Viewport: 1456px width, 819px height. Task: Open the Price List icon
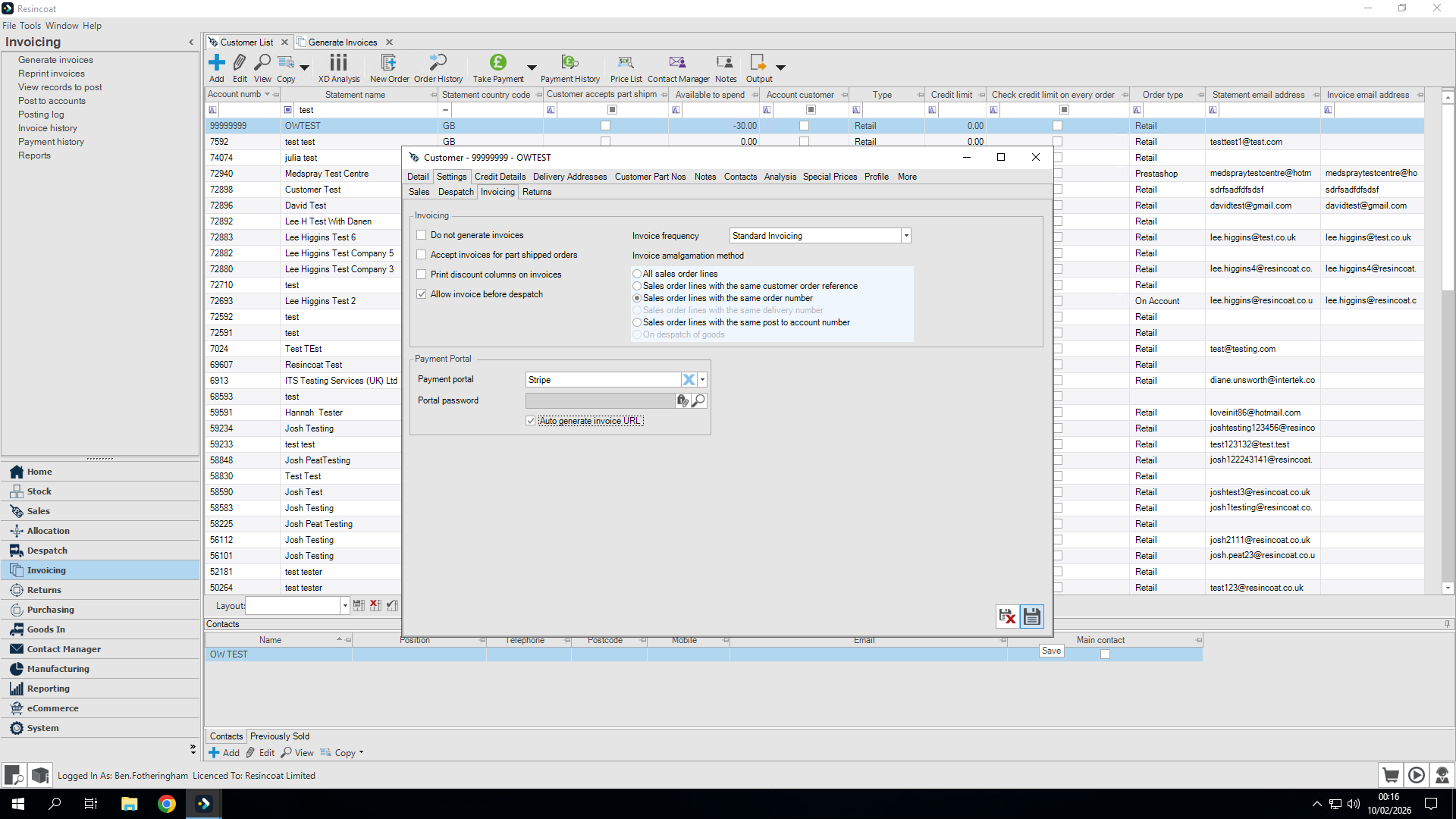tap(625, 67)
